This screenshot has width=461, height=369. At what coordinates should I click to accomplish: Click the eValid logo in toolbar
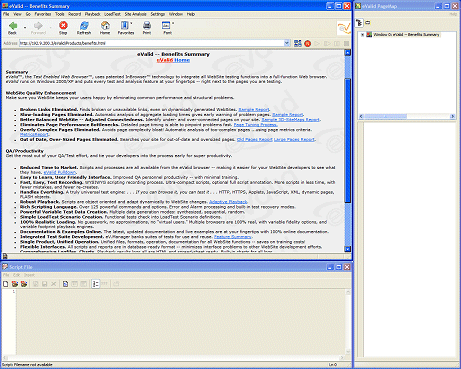point(344,28)
